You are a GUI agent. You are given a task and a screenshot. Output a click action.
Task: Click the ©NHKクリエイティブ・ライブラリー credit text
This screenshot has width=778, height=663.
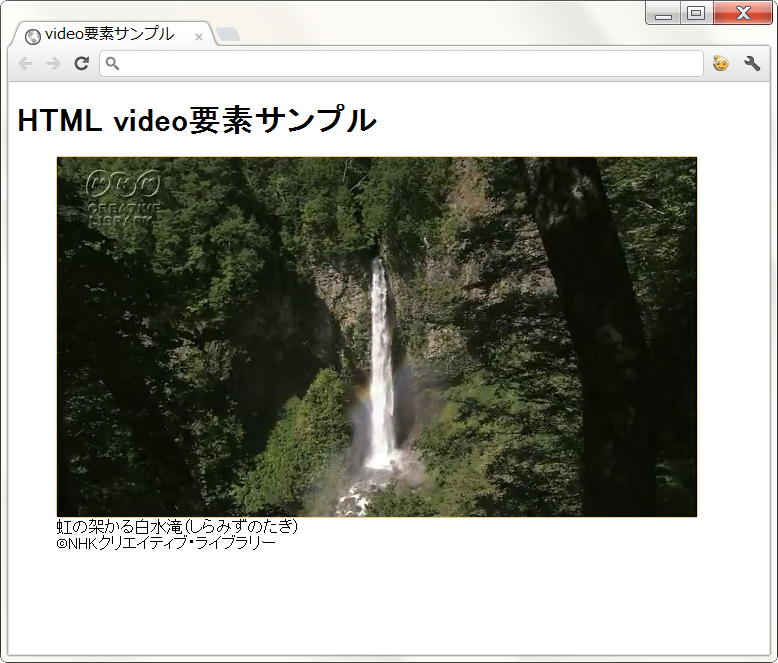click(x=166, y=543)
